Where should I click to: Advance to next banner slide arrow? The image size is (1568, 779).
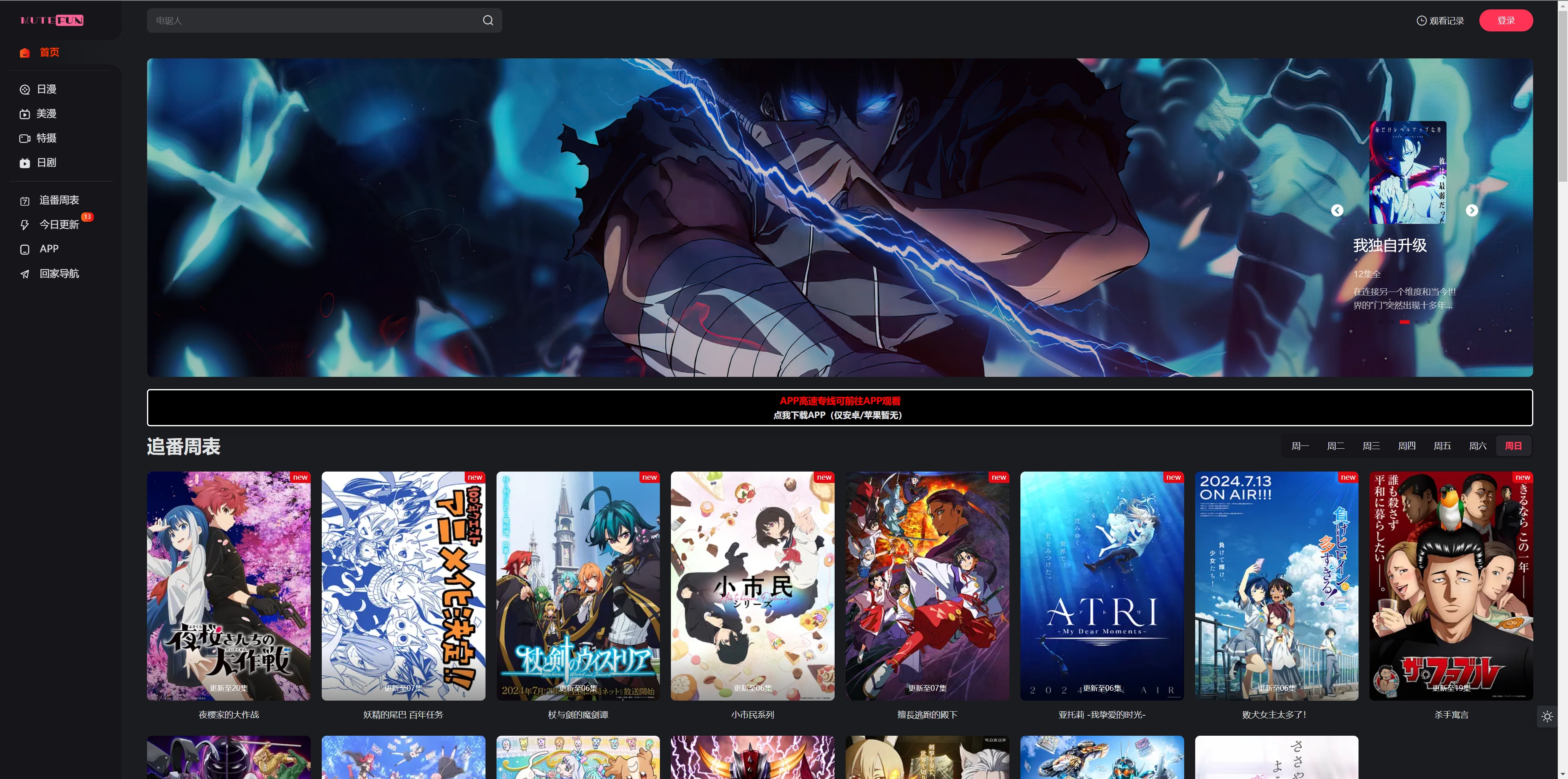coord(1471,211)
